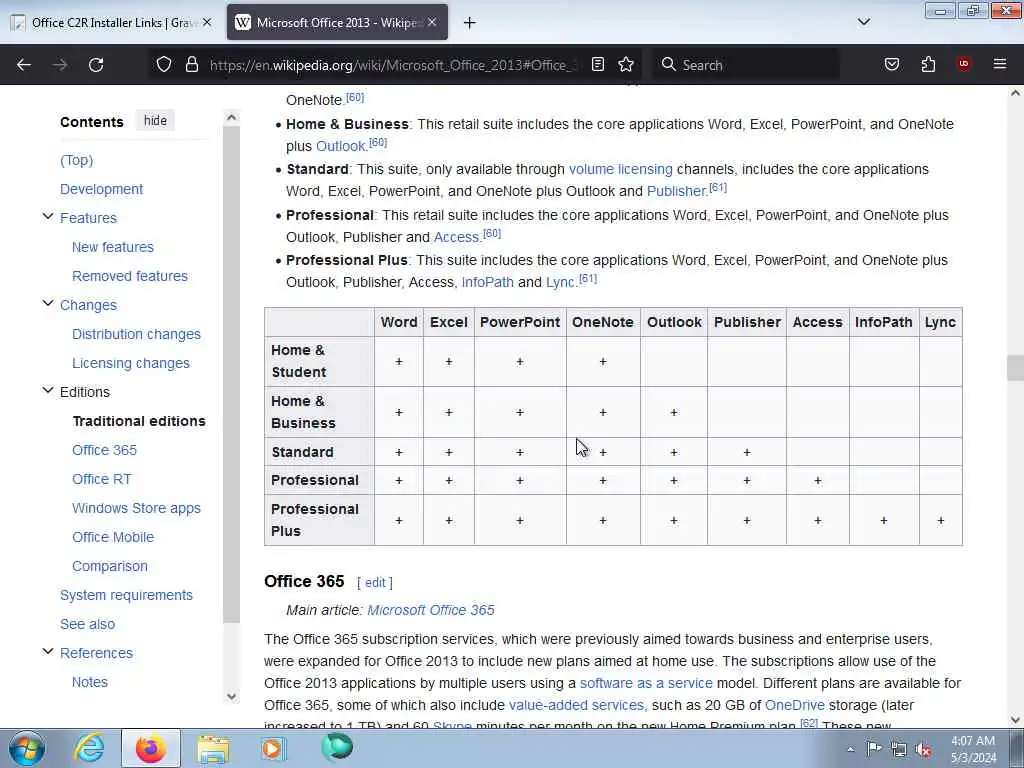Image resolution: width=1024 pixels, height=768 pixels.
Task: Open Windows Store apps contents entry
Action: (136, 508)
